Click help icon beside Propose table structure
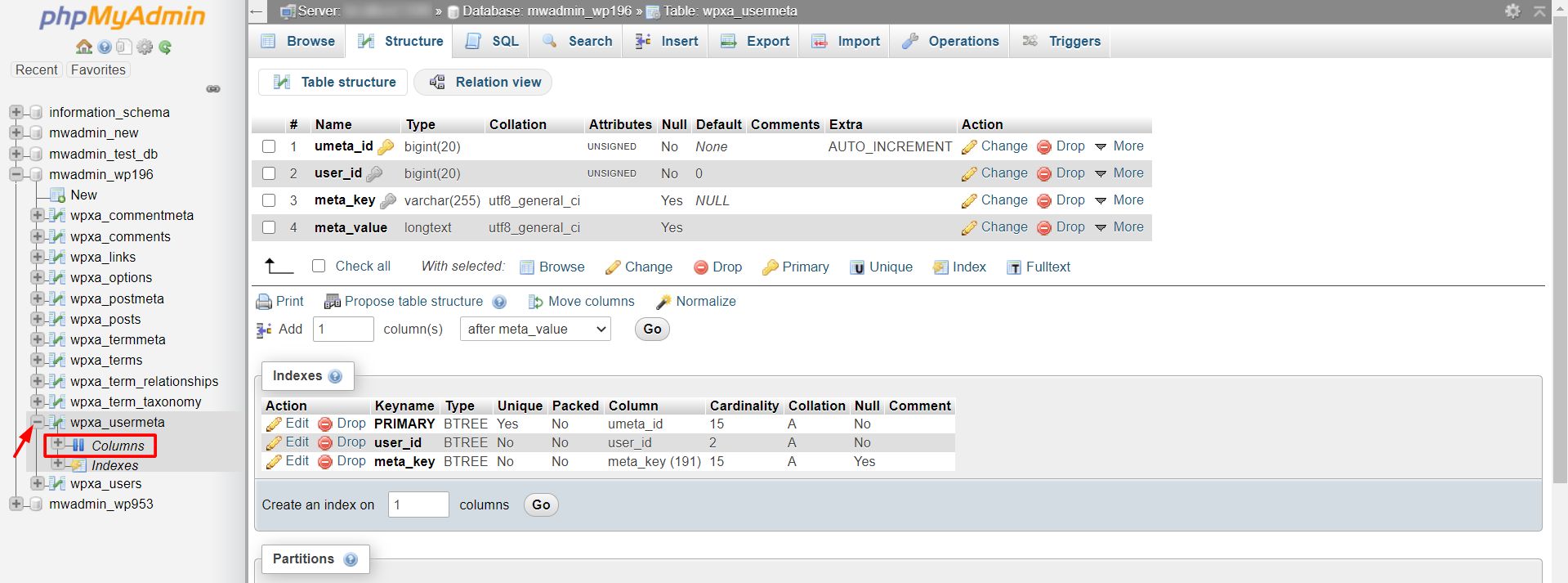The height and width of the screenshot is (583, 1568). [499, 302]
